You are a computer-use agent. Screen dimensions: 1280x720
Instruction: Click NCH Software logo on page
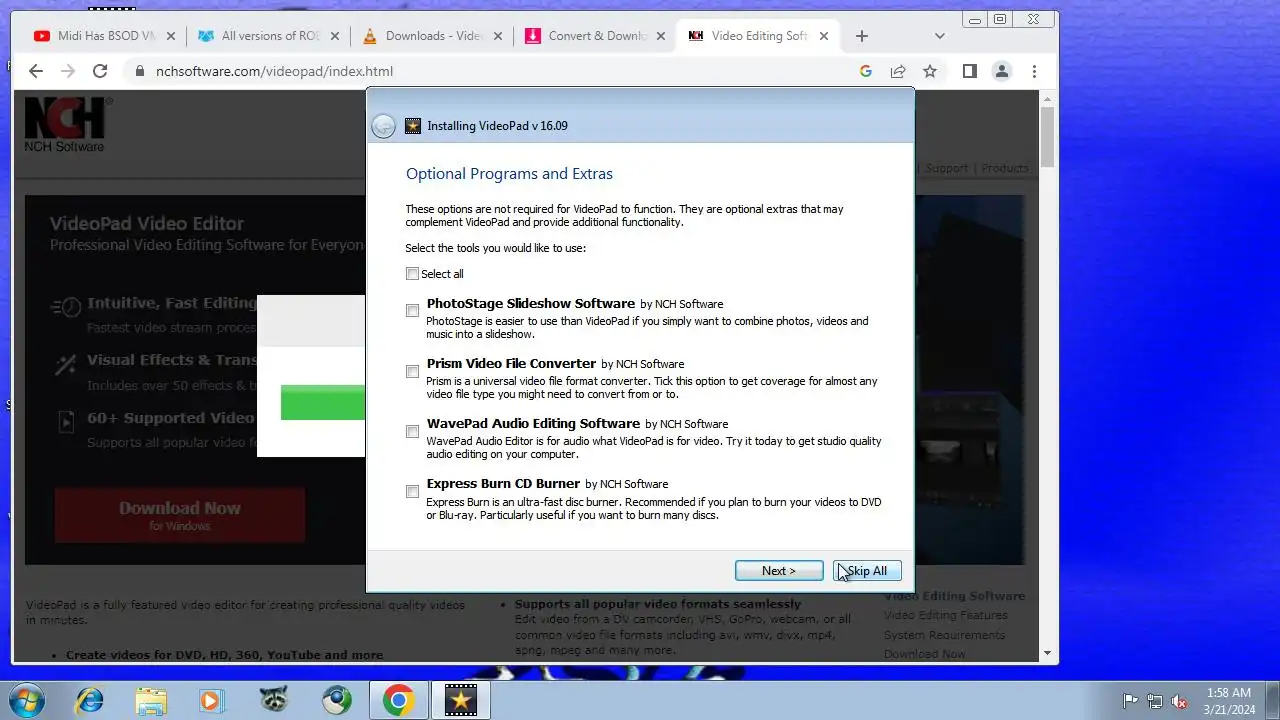tap(66, 124)
